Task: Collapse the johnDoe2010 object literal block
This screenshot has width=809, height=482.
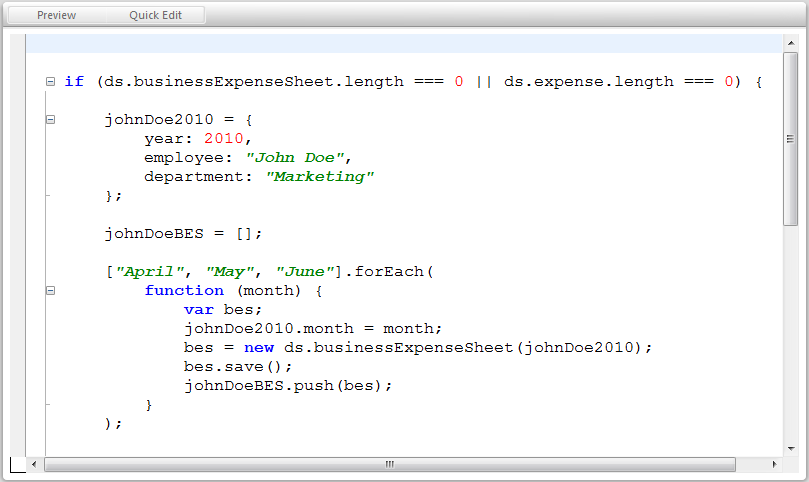Action: click(50, 120)
